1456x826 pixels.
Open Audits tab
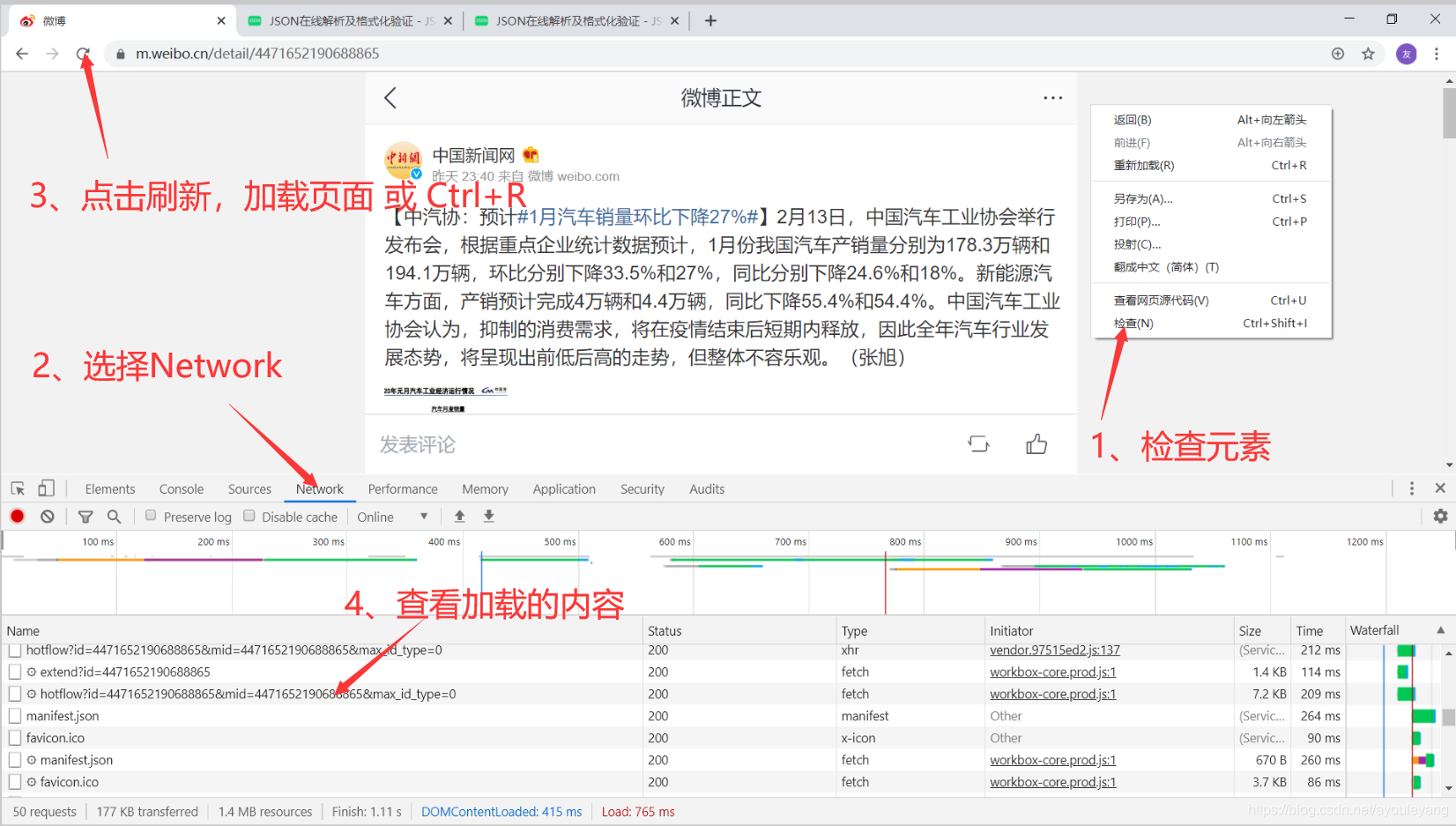coord(707,489)
